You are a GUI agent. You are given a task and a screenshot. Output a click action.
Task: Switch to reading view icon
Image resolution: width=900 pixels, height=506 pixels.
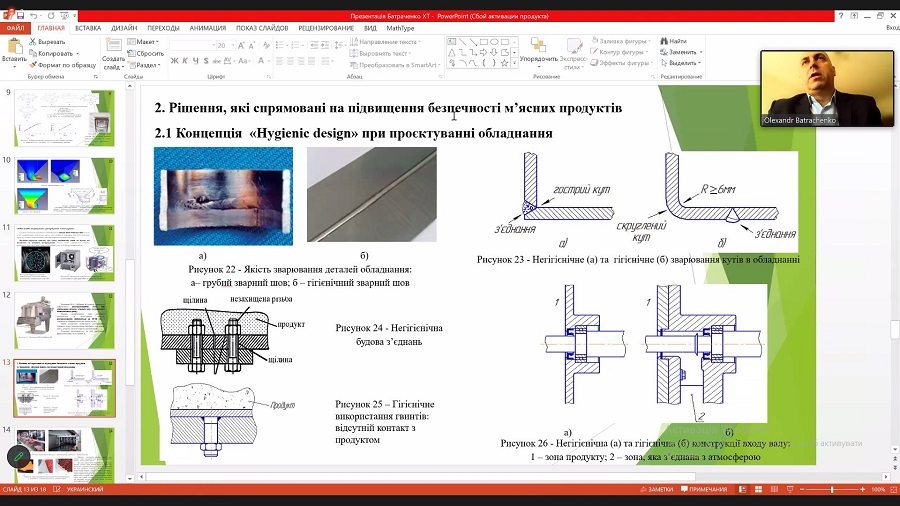774,489
